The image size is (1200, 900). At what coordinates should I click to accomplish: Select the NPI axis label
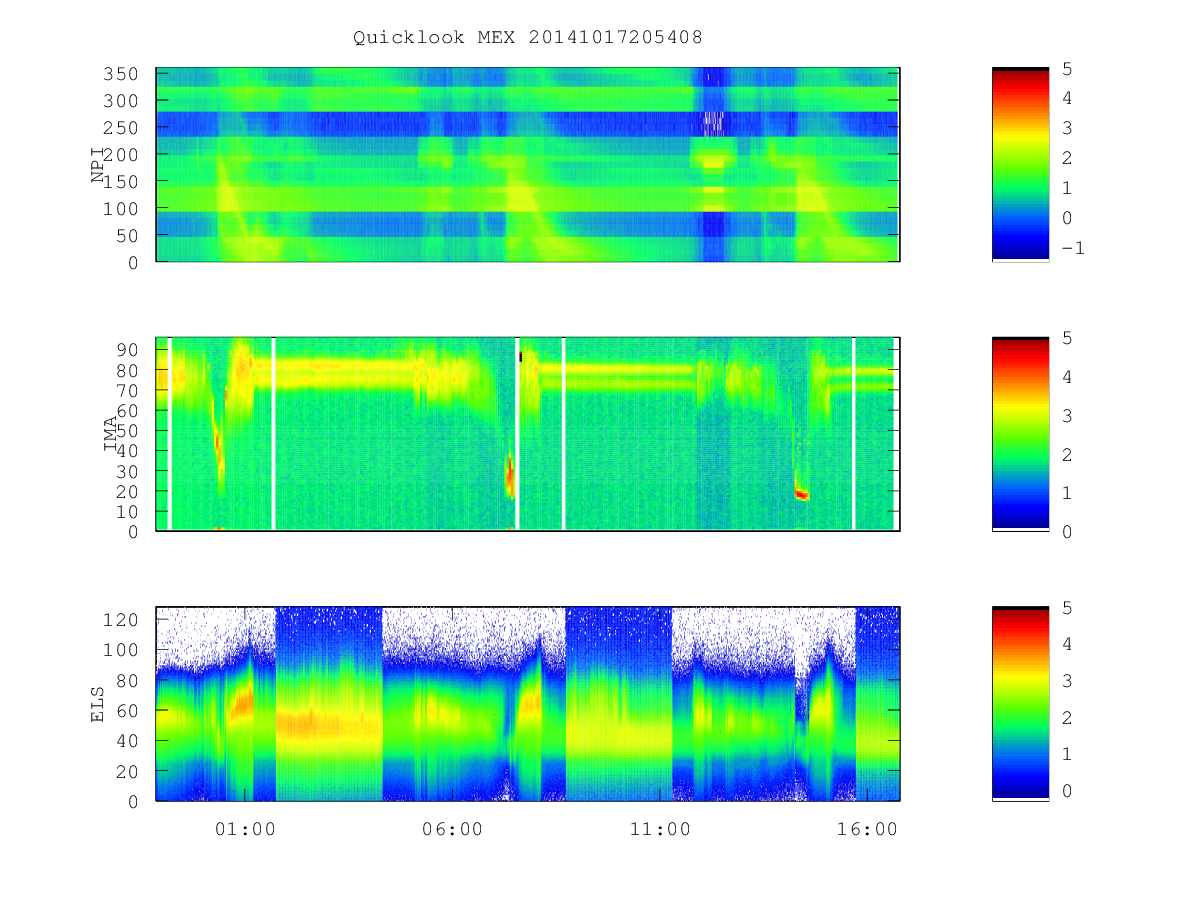tap(98, 165)
